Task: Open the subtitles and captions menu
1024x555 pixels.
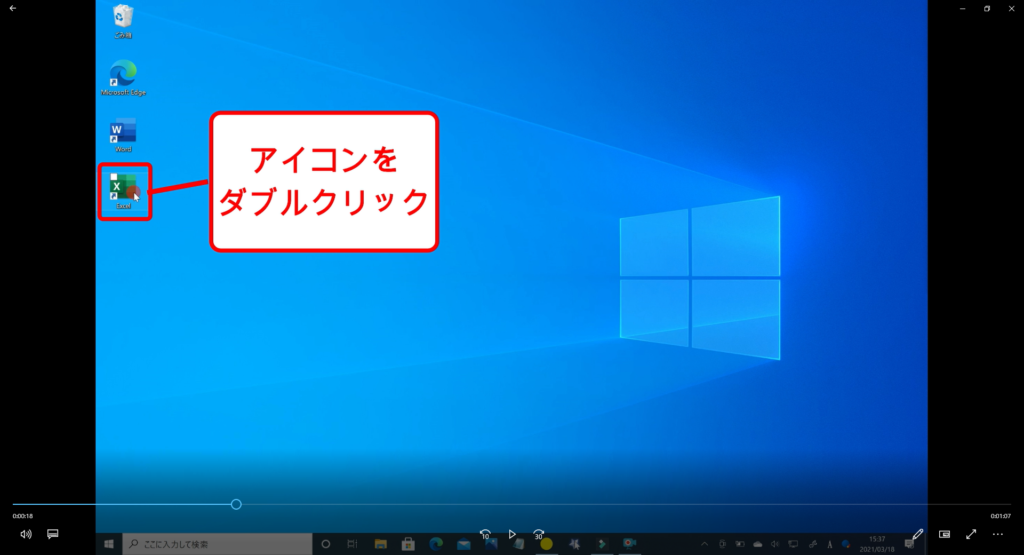Action: click(53, 534)
